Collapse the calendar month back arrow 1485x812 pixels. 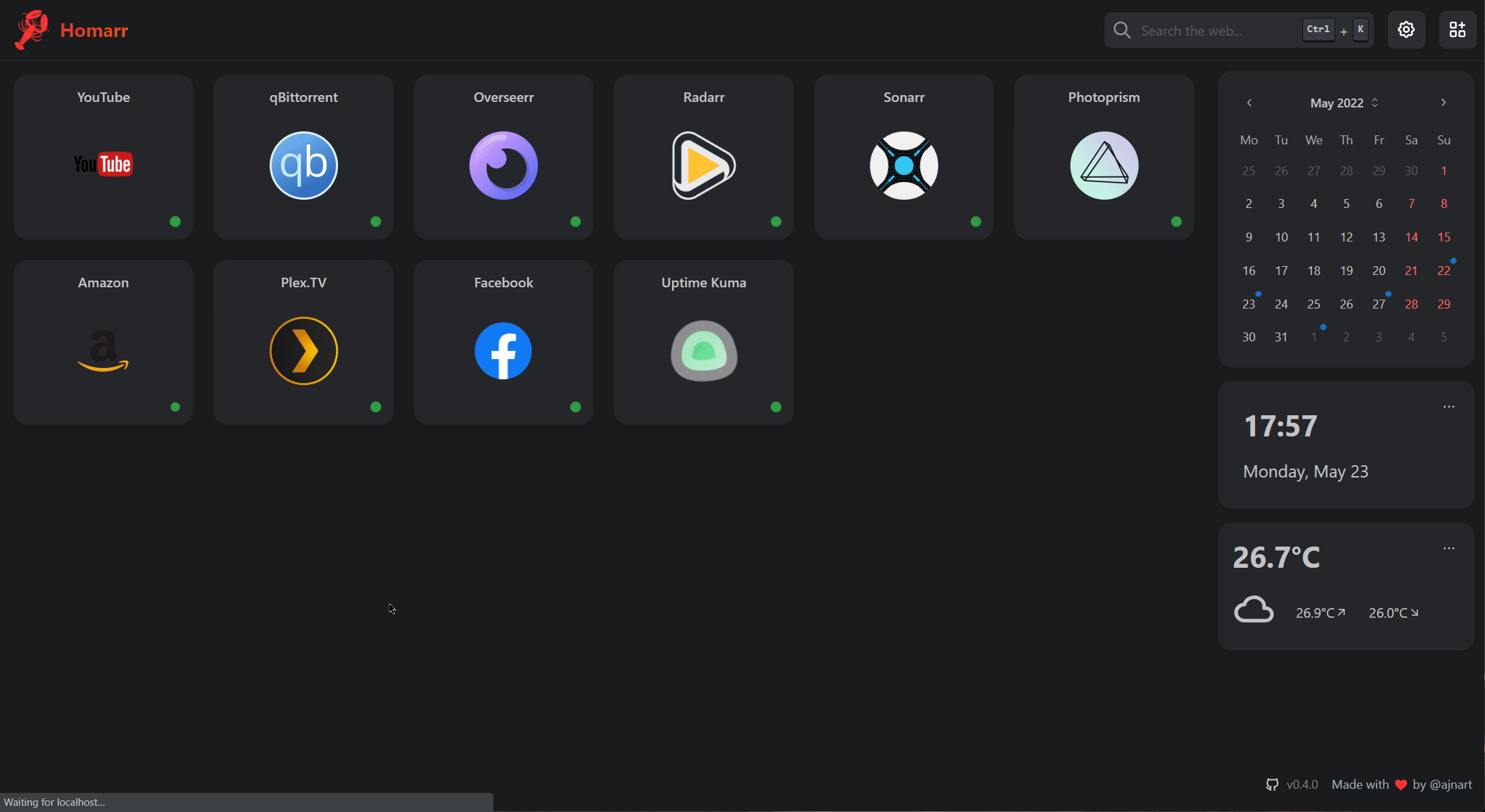tap(1248, 103)
